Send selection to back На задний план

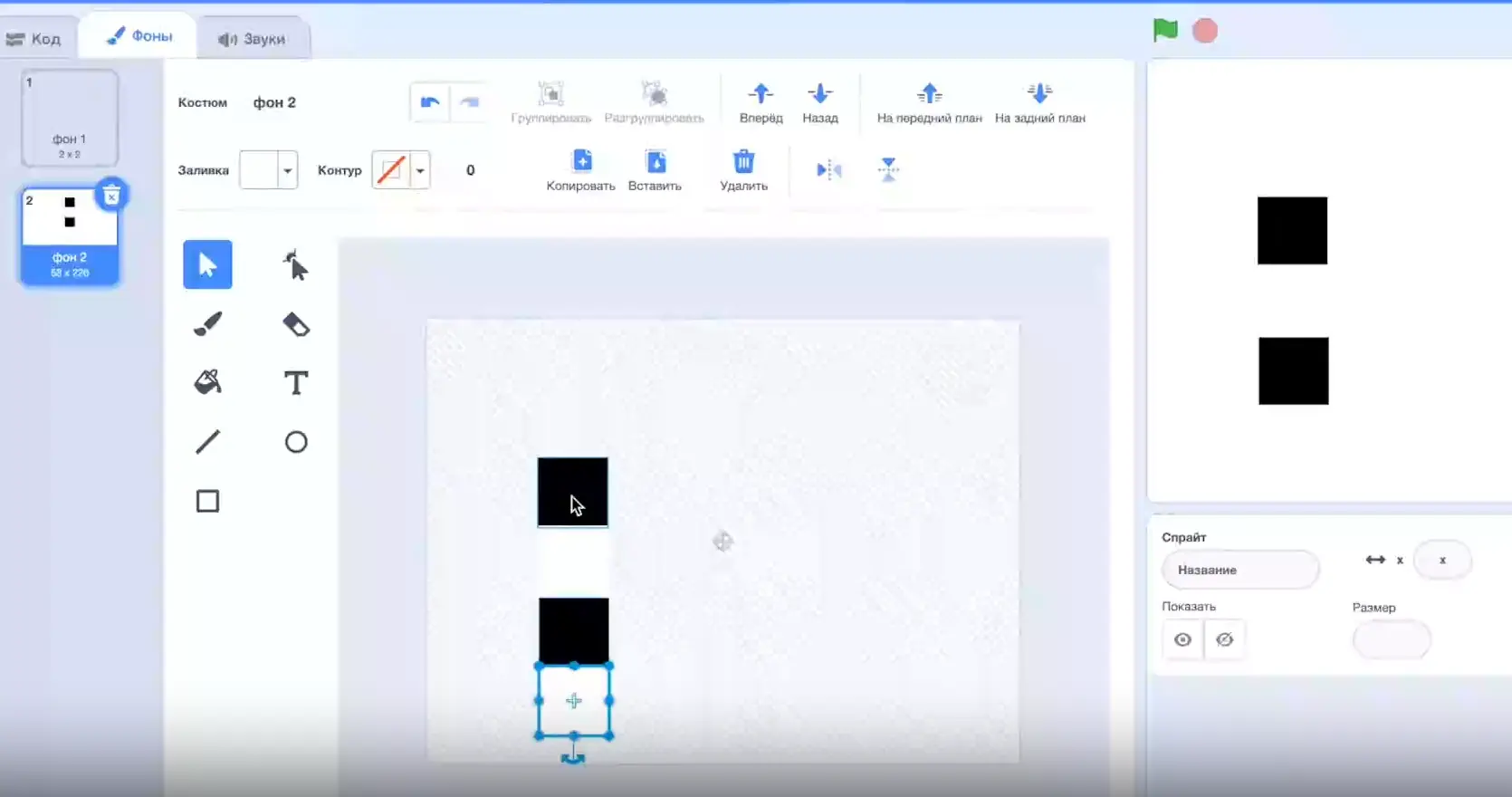(1039, 102)
